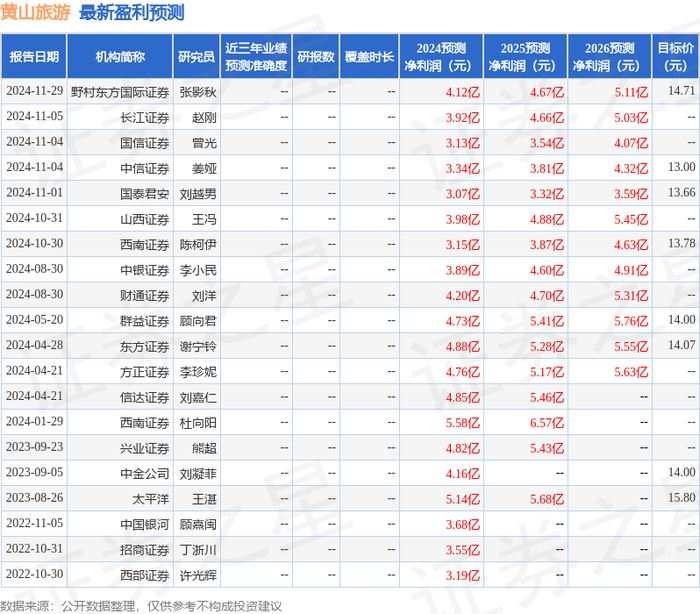Image resolution: width=700 pixels, height=614 pixels.
Task: Click the 4.88亿 forecast value
Action: coord(547,220)
